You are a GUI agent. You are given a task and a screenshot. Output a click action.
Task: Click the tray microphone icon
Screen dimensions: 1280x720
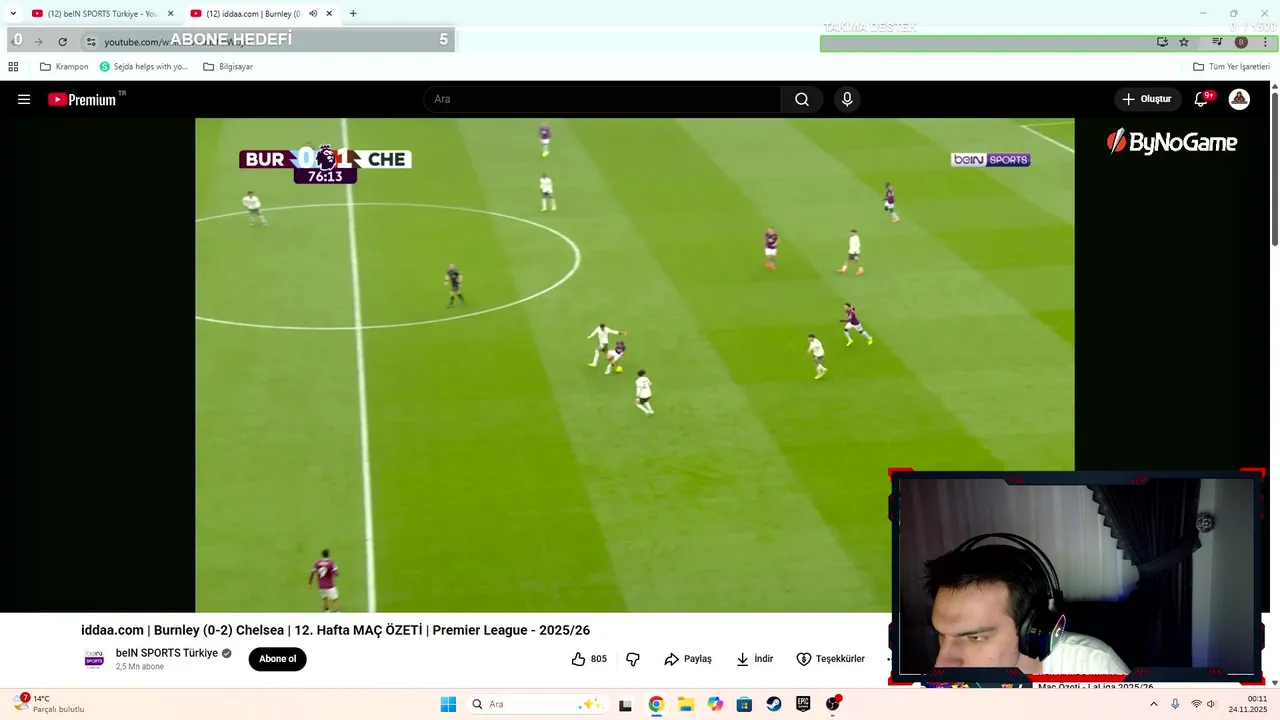(1175, 704)
